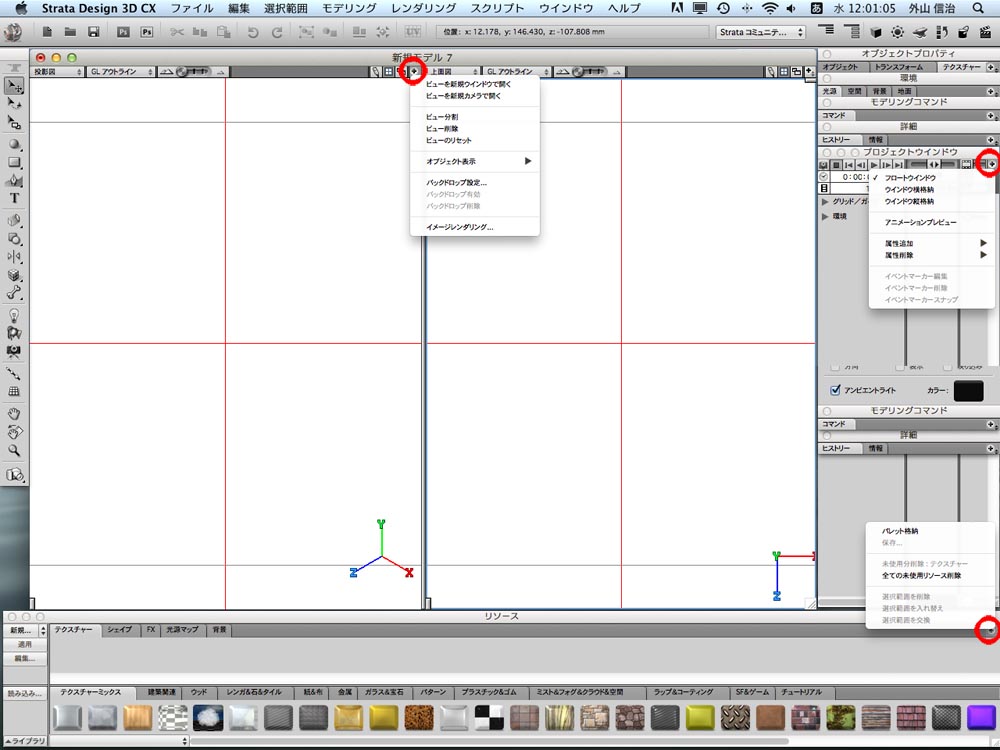Viewport: 1000px width, 750px height.
Task: Select the magnifier Zoom tool
Action: tap(14, 450)
